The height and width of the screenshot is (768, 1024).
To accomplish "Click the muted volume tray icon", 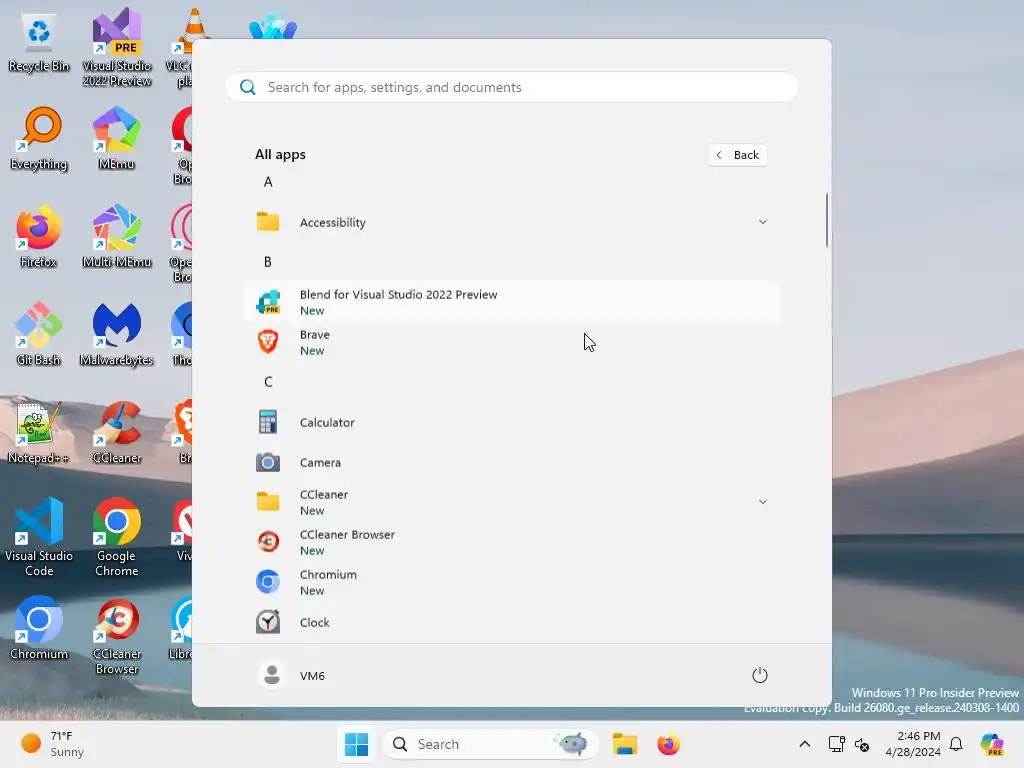I will pyautogui.click(x=862, y=744).
